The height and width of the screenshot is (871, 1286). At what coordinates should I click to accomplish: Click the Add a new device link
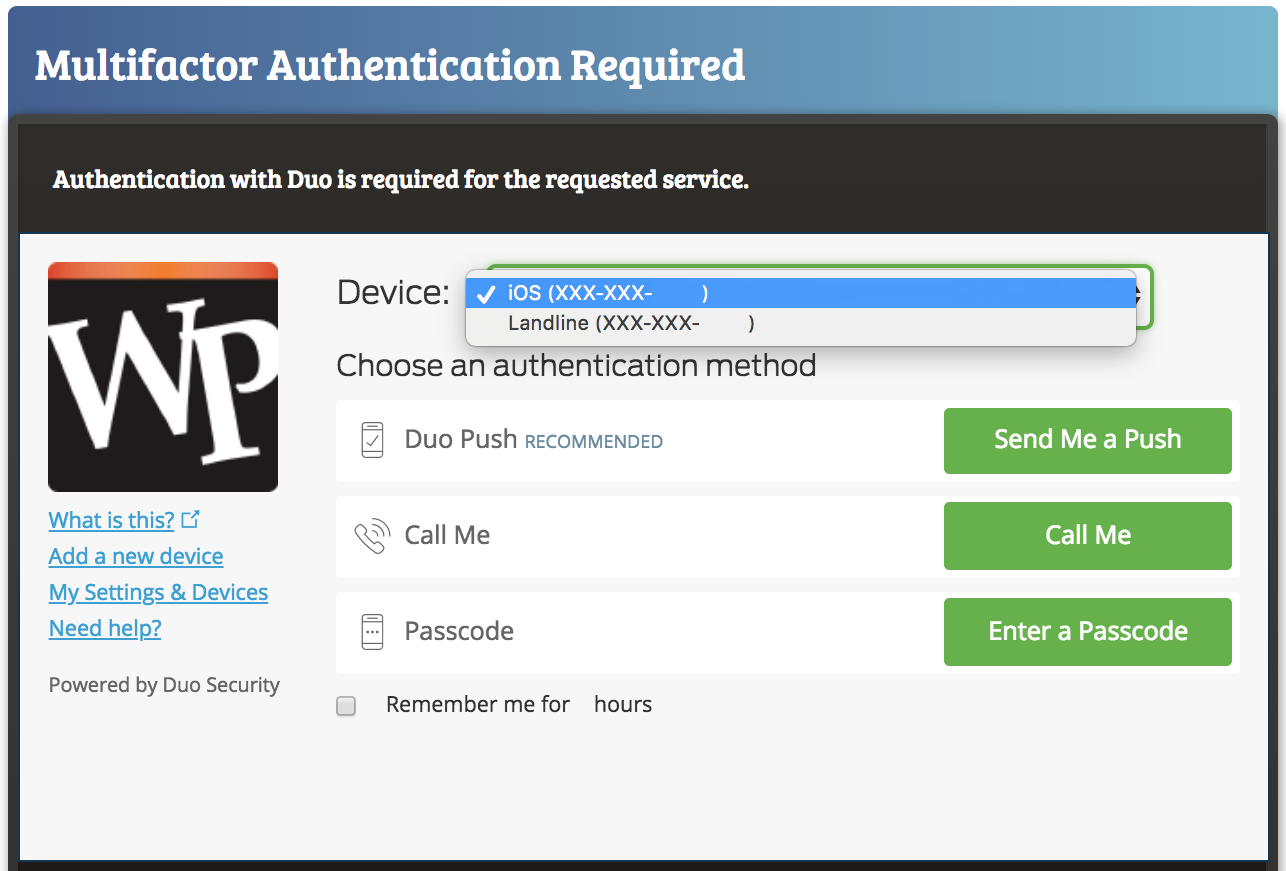[x=136, y=556]
